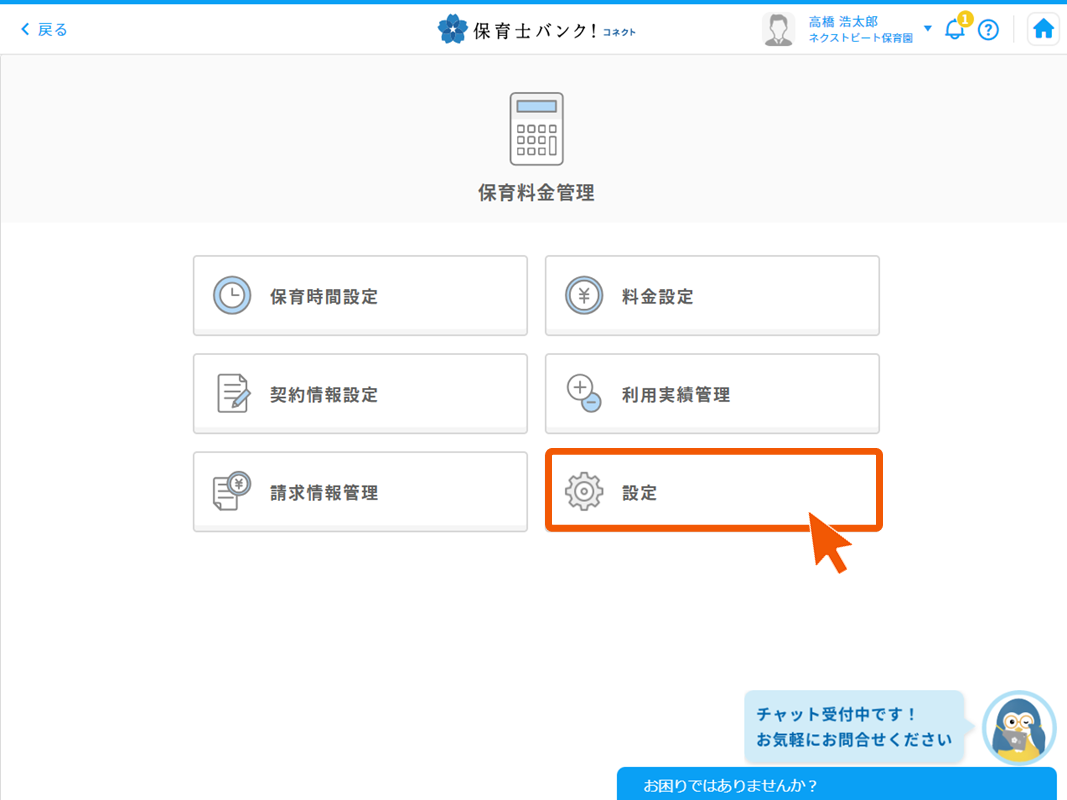Click the calculator icon above 保育料金管理
The image size is (1067, 800).
point(537,128)
